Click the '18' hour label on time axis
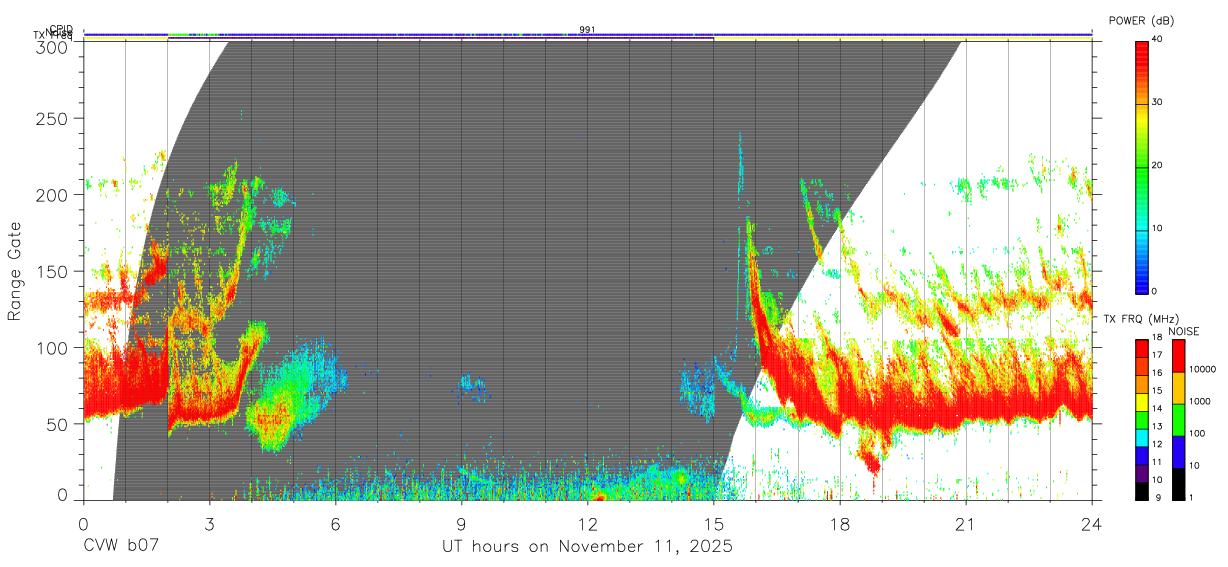This screenshot has height=567, width=1228. tap(840, 523)
